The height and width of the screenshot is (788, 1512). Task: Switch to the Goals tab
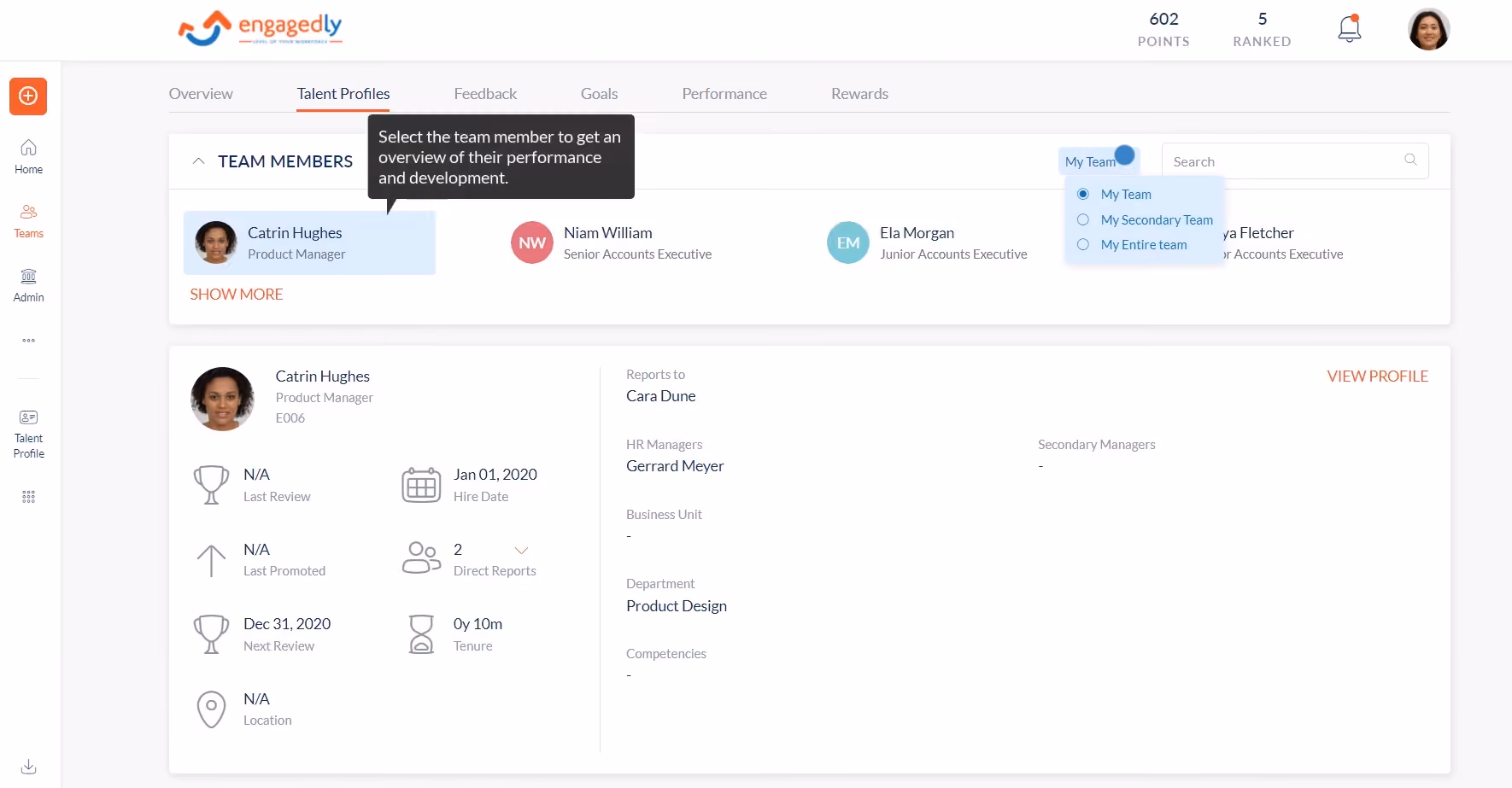pyautogui.click(x=599, y=94)
